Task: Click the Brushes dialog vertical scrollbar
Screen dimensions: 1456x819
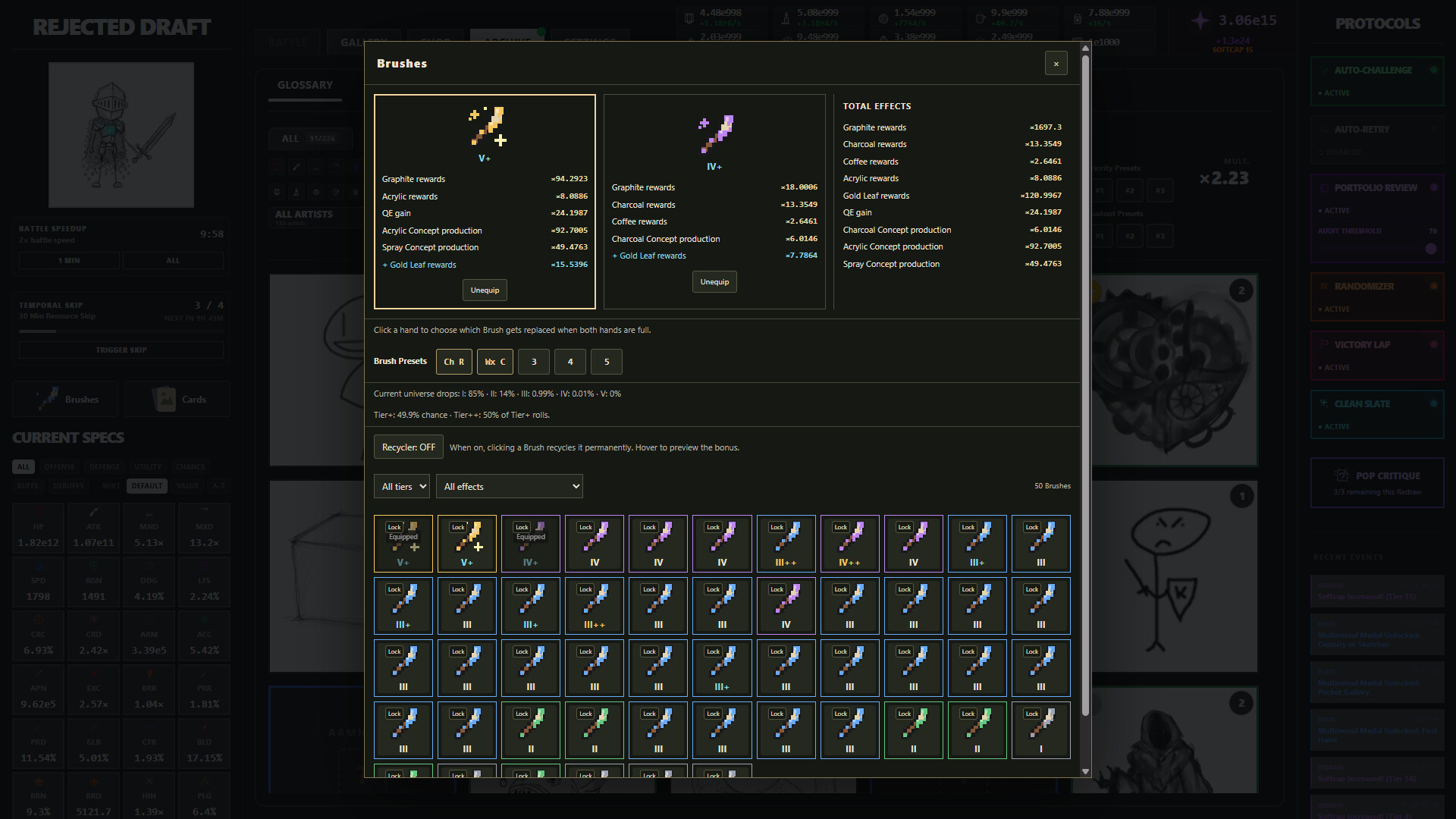Action: click(x=1085, y=385)
